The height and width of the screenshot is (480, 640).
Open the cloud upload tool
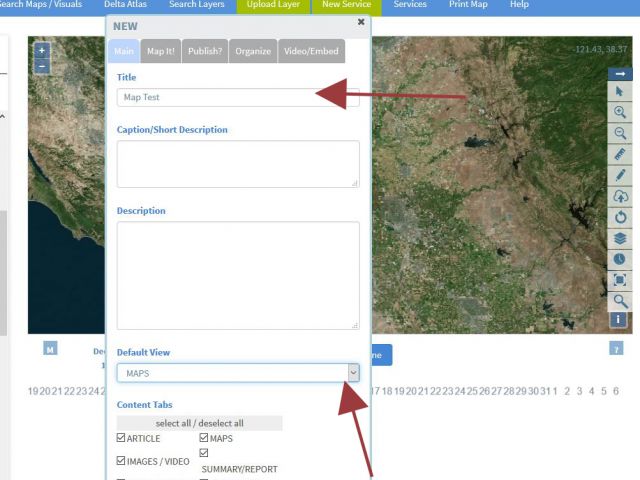coord(620,196)
